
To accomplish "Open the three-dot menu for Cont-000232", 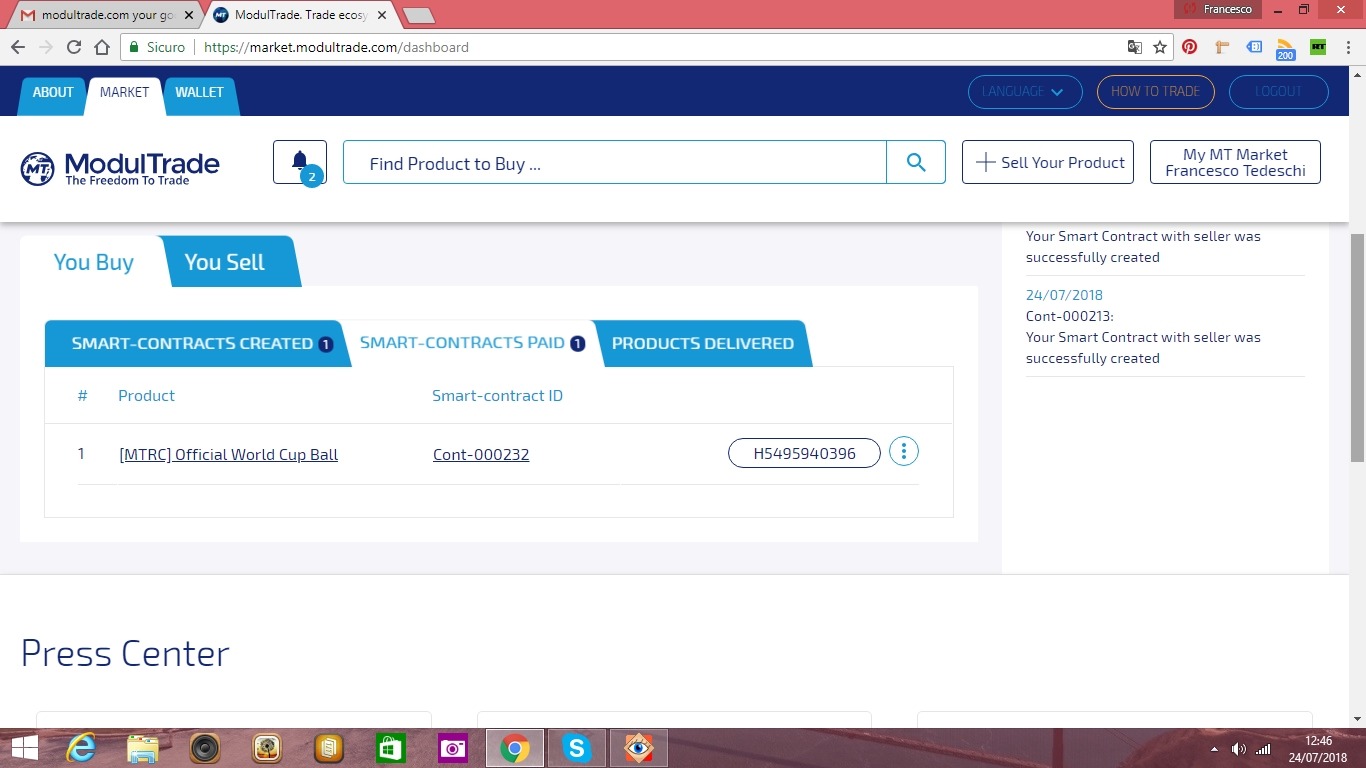I will [903, 452].
